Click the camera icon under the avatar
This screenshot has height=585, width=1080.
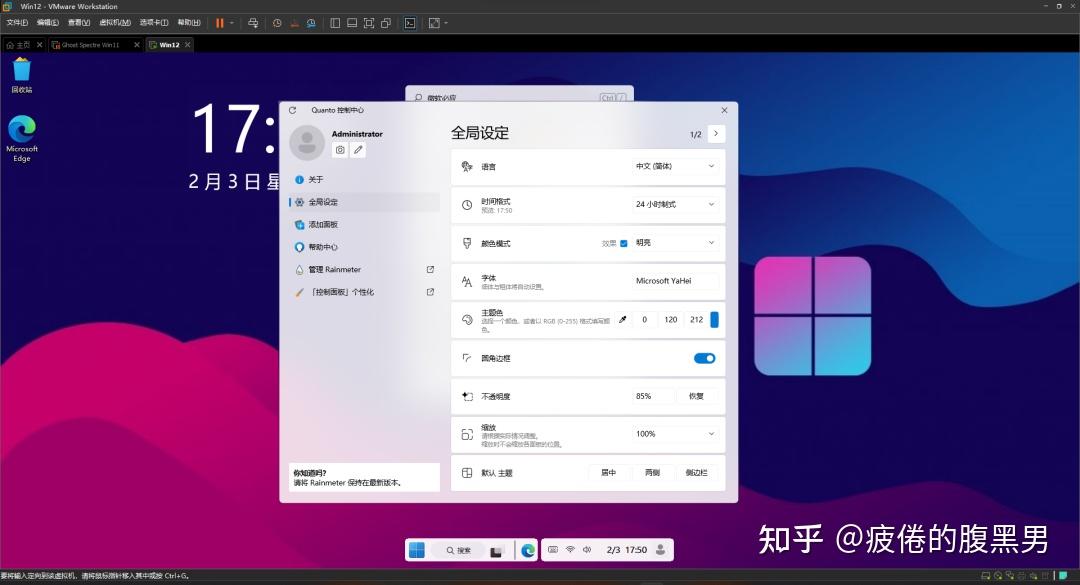point(340,149)
